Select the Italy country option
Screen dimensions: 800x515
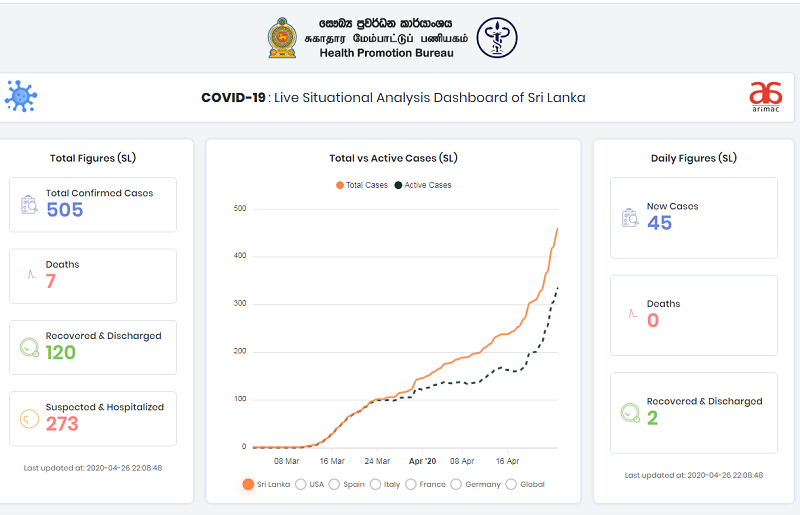coord(376,484)
